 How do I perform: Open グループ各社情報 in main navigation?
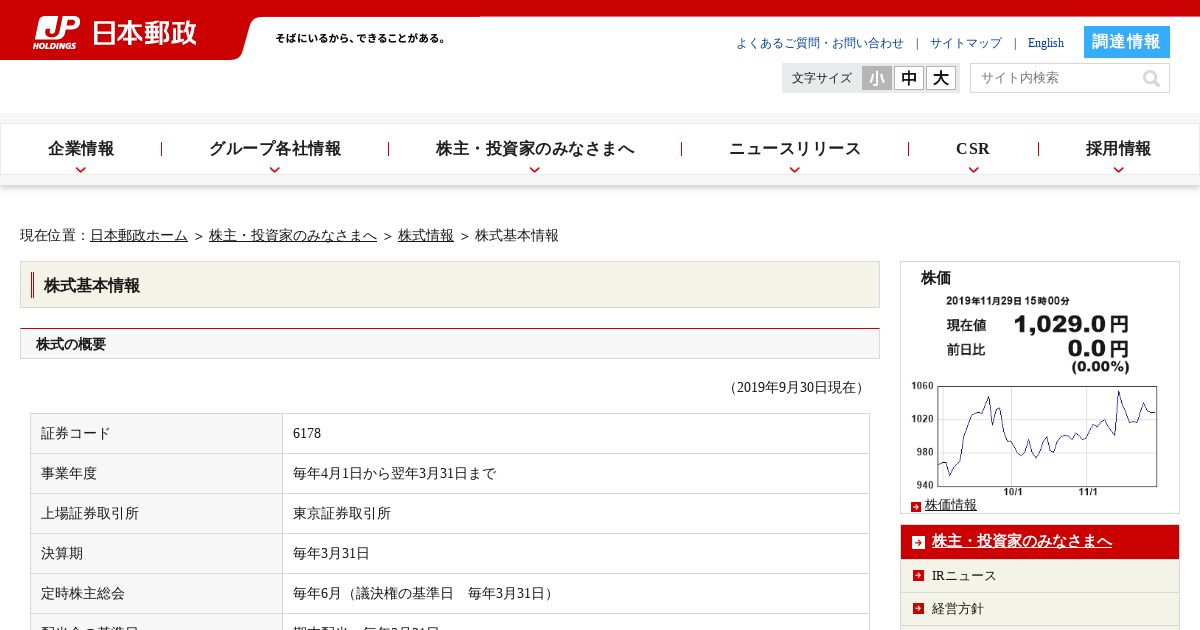point(275,149)
